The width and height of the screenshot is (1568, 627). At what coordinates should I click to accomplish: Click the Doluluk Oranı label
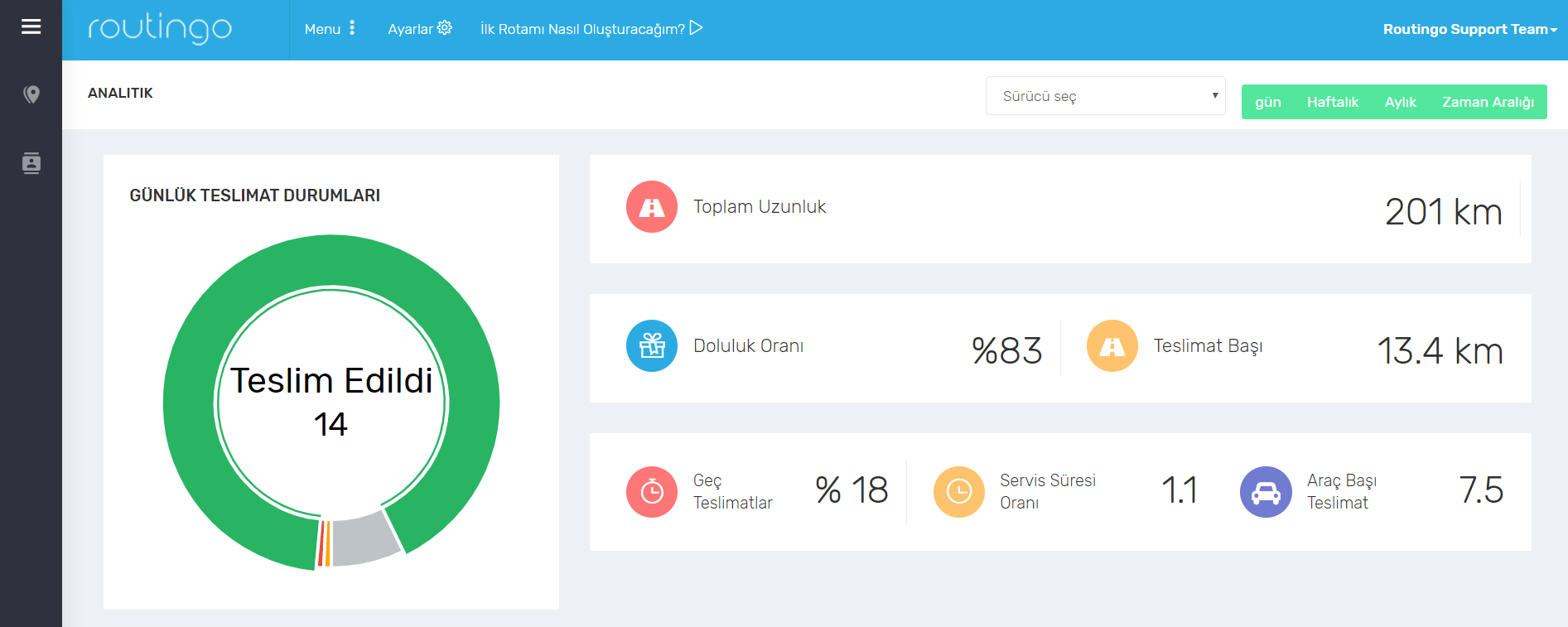pos(749,346)
